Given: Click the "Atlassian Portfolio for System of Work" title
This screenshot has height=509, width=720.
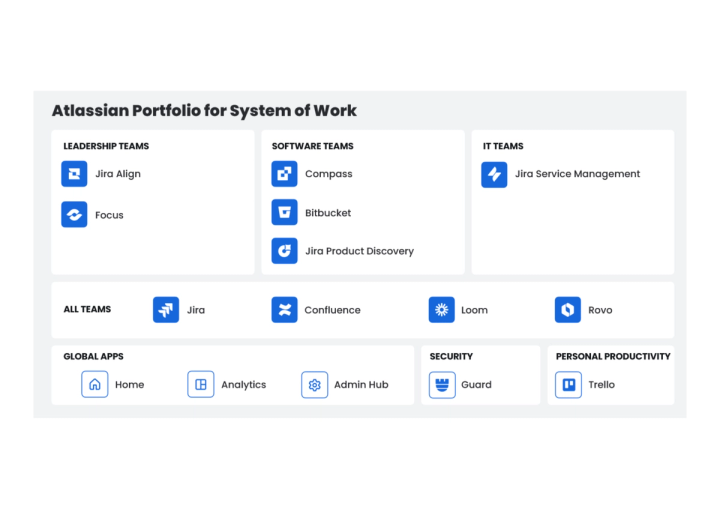Looking at the screenshot, I should click(x=204, y=111).
